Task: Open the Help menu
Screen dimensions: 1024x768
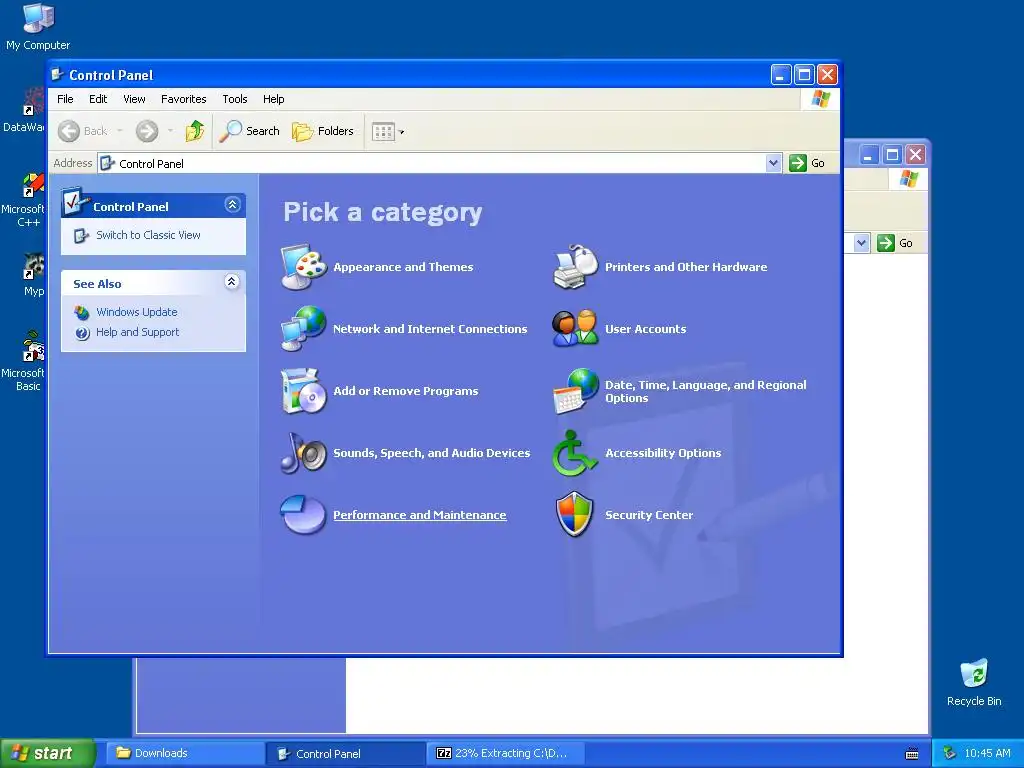Action: (274, 99)
